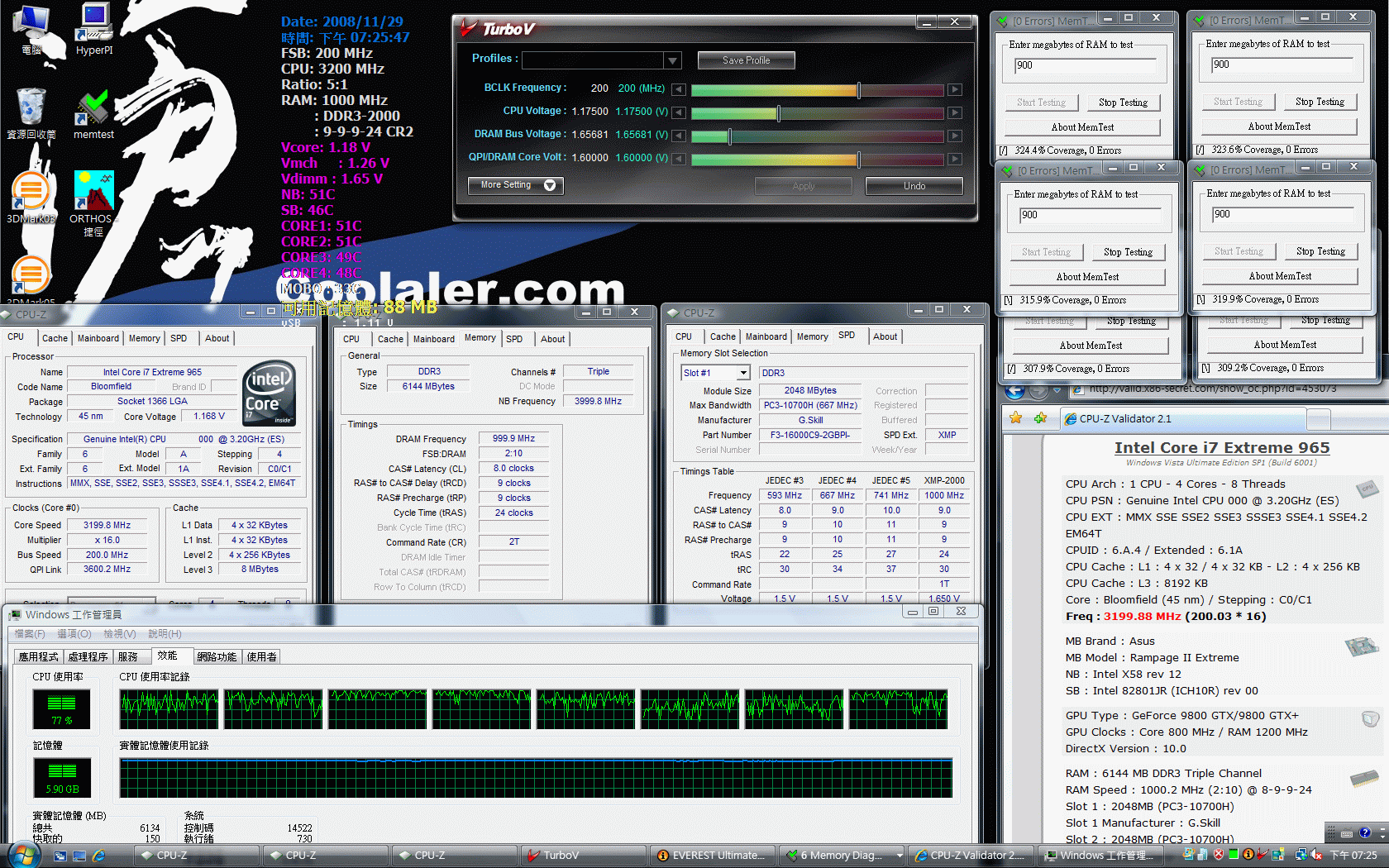Screen dimensions: 1389x868
Task: Open Task Manager 使用者 tab
Action: 261,656
